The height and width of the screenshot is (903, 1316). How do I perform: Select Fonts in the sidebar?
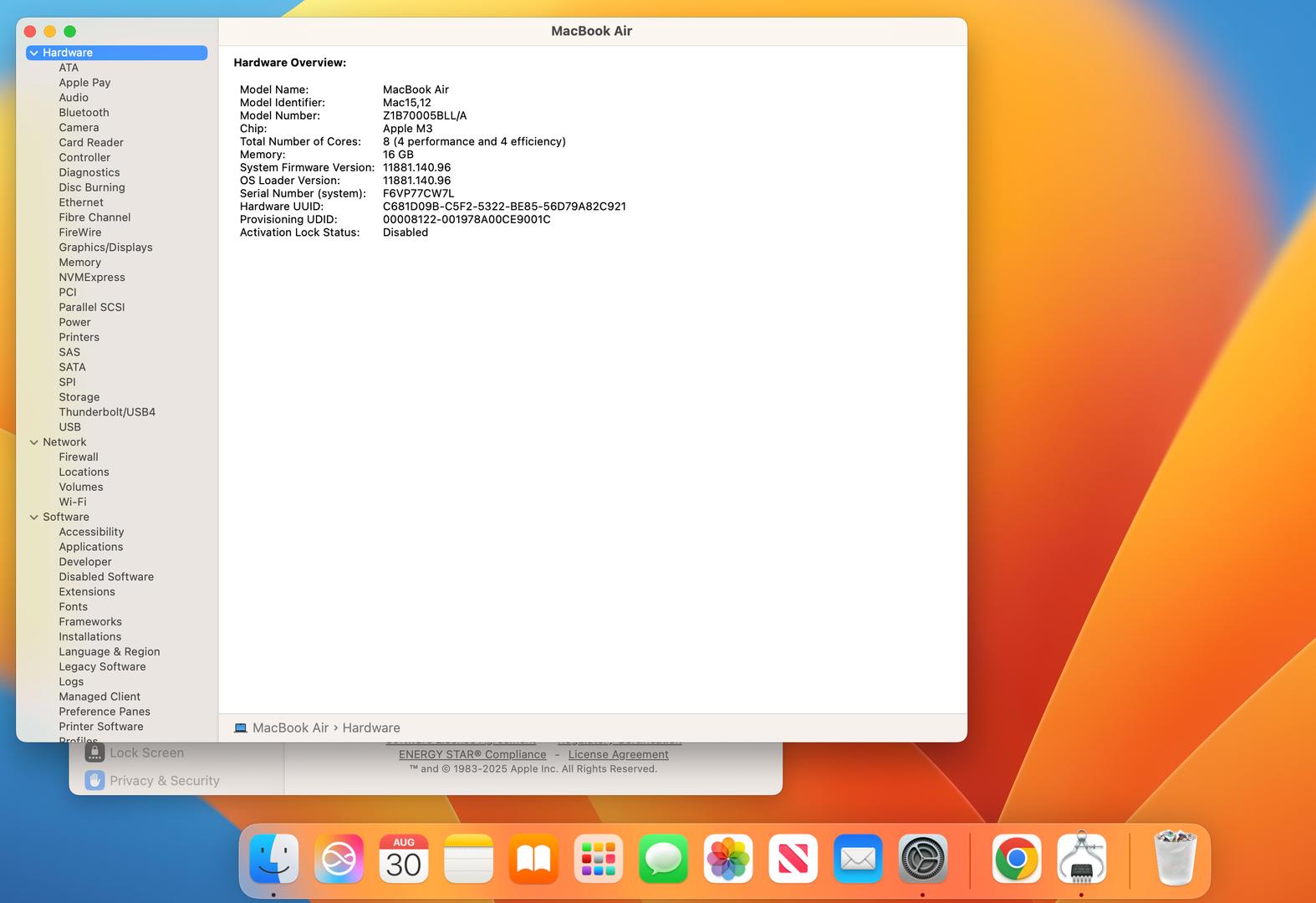click(x=73, y=607)
